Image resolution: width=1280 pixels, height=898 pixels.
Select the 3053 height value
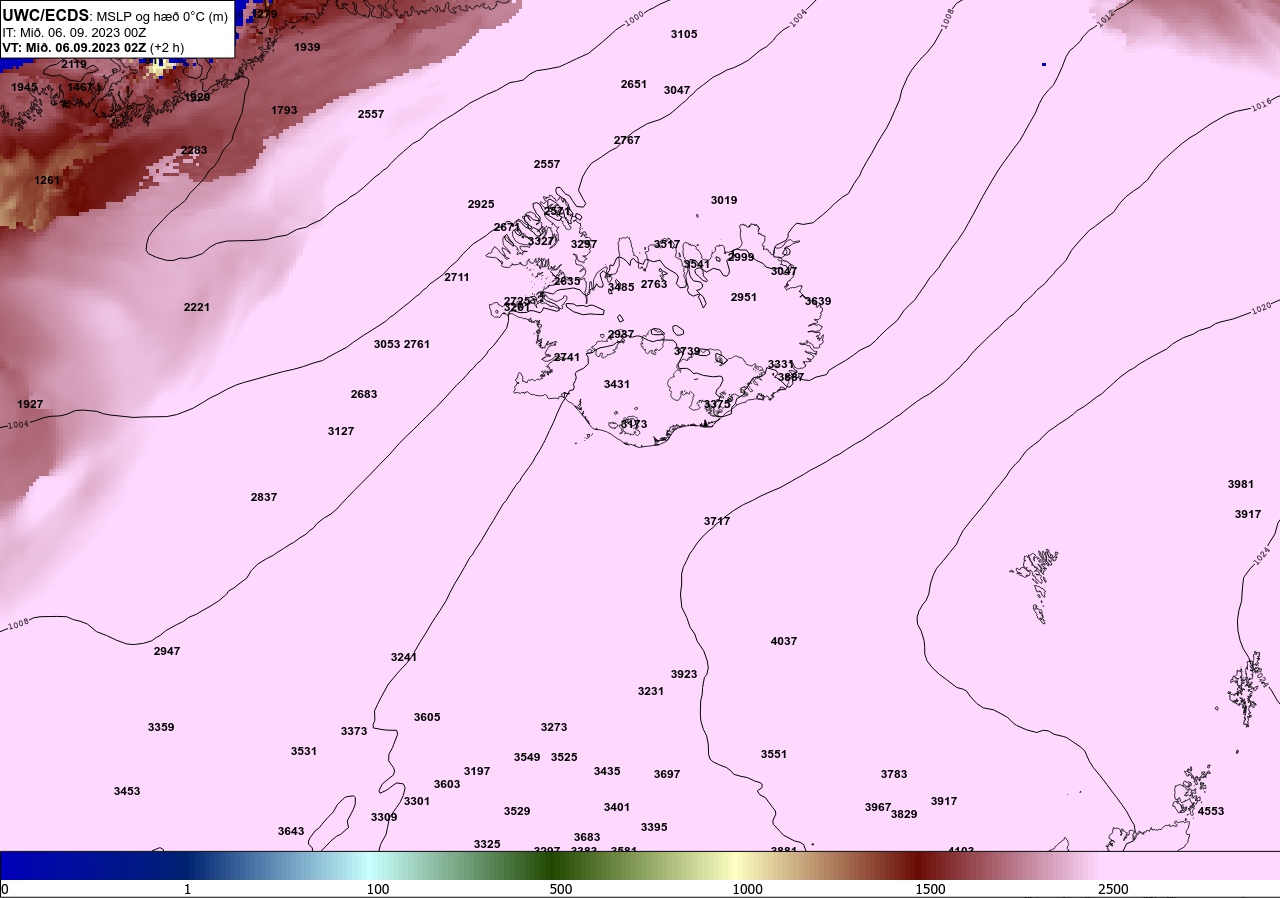(387, 344)
